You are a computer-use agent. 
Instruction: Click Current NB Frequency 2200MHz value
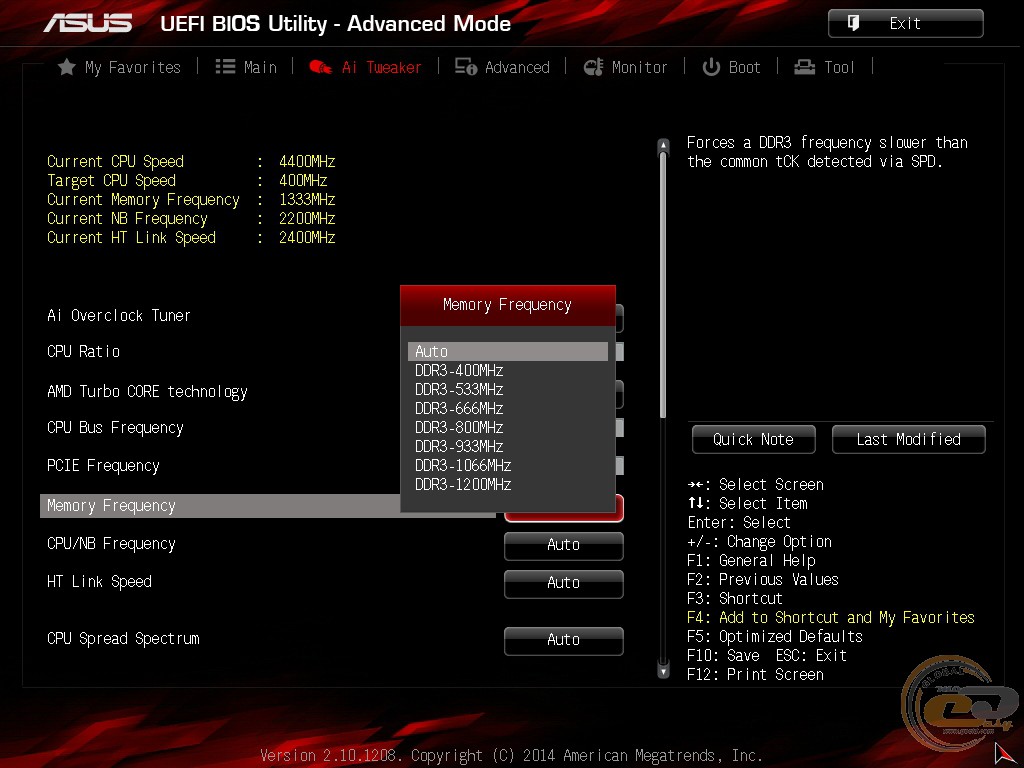tap(307, 218)
